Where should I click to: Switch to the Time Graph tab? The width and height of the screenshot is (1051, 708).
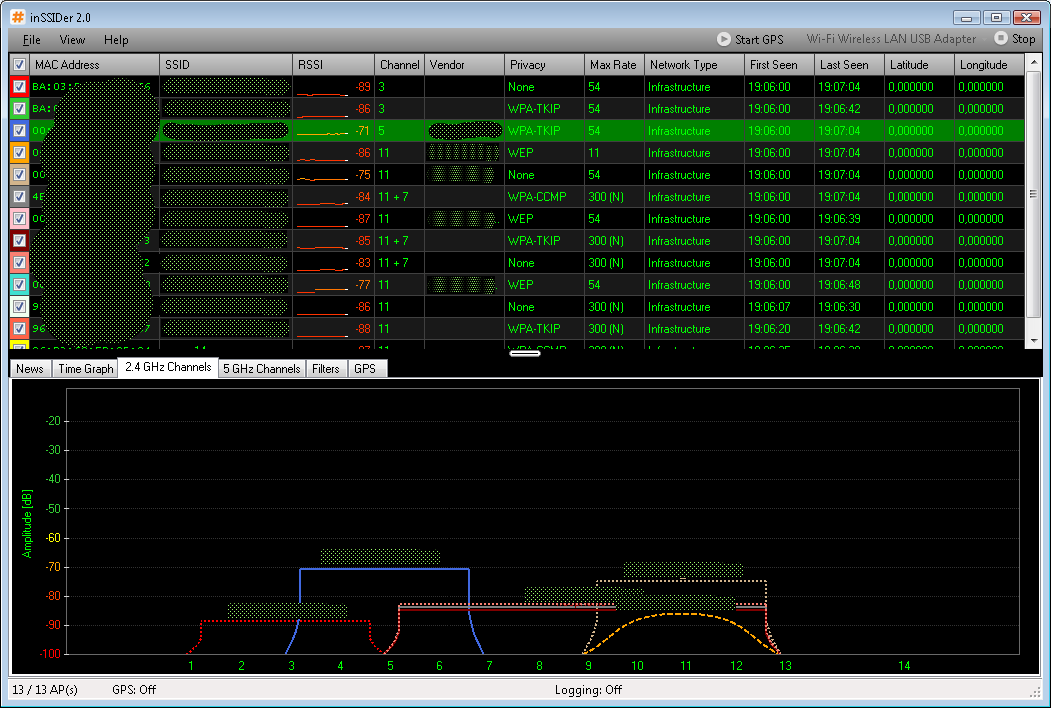(x=85, y=369)
